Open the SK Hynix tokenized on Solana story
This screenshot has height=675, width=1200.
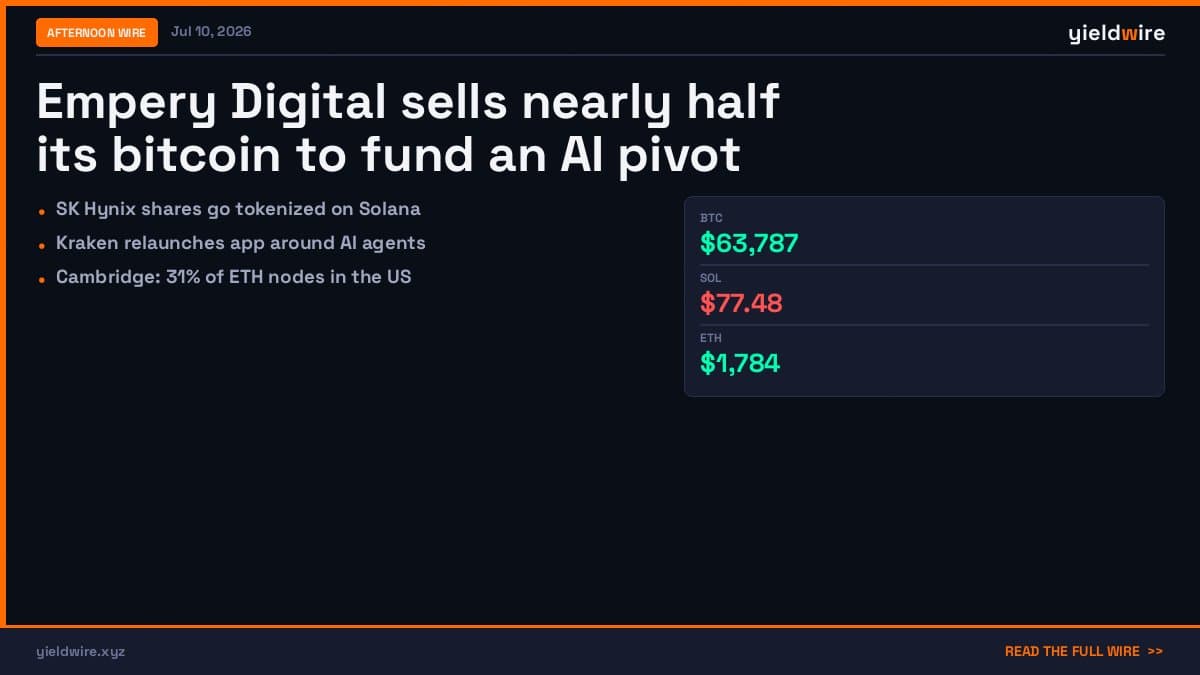point(238,209)
